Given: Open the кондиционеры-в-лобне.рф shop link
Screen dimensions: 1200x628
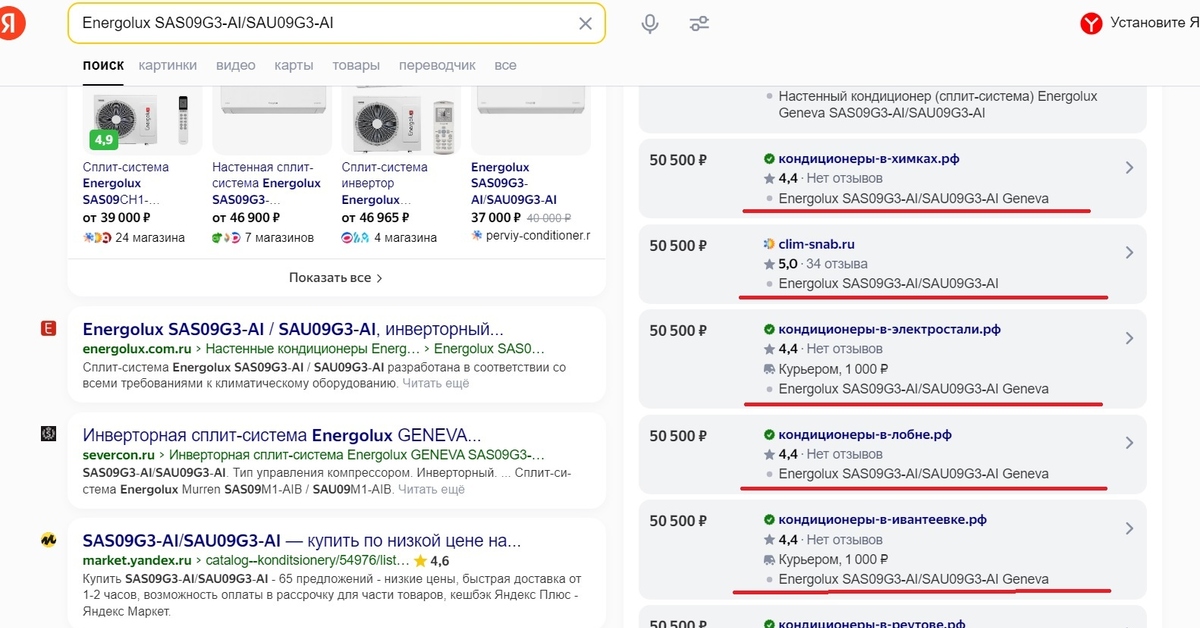Looking at the screenshot, I should pyautogui.click(x=865, y=435).
